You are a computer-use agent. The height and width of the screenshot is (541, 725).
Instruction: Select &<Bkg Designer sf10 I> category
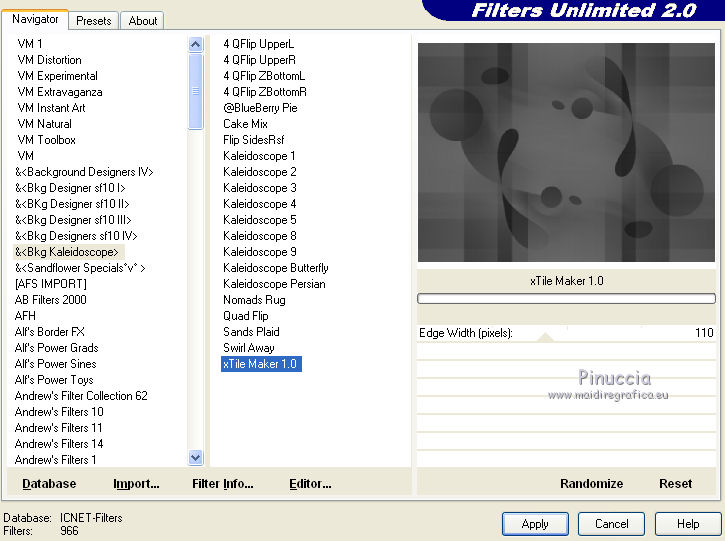[70, 188]
